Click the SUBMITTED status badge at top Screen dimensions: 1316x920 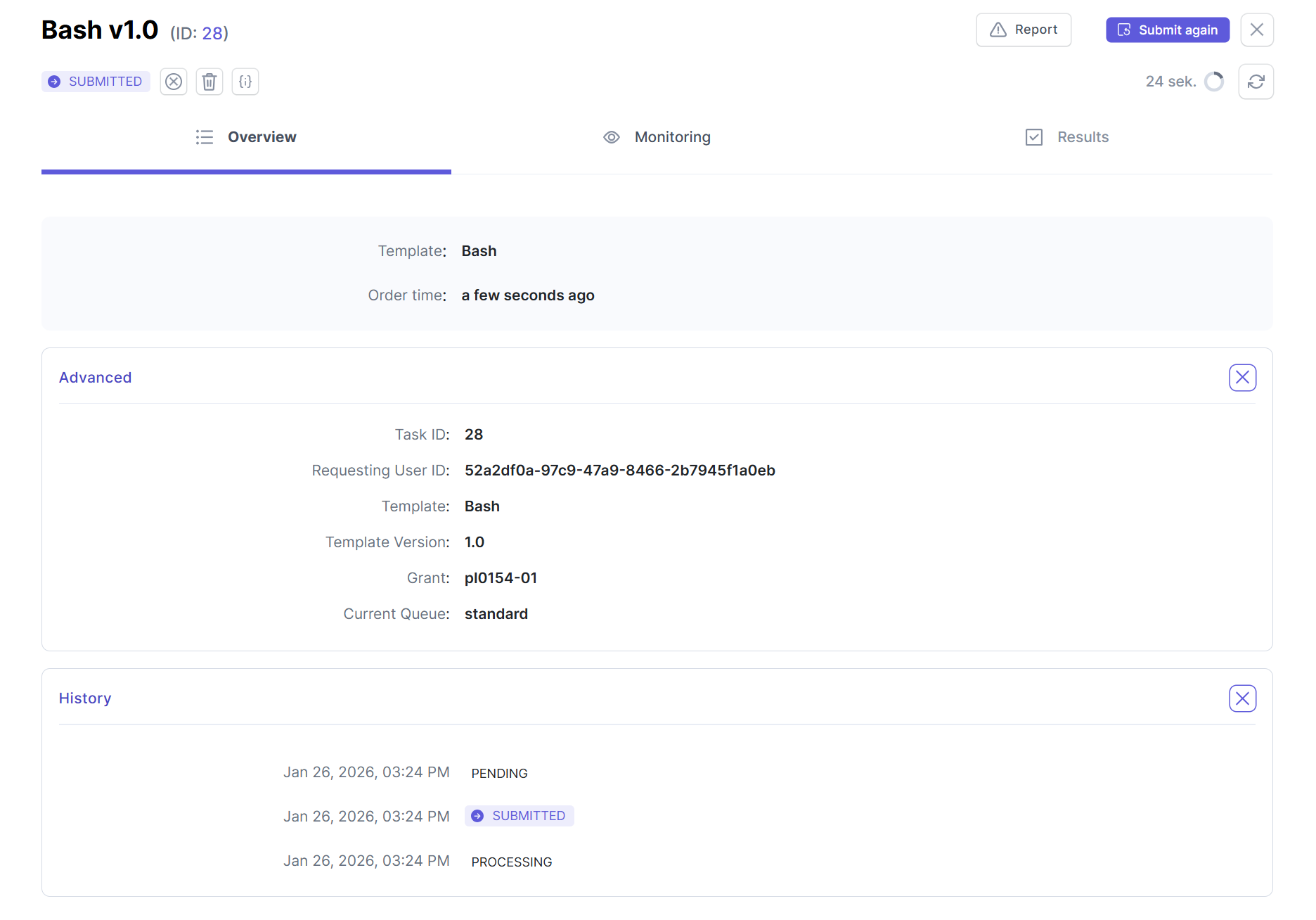click(96, 82)
